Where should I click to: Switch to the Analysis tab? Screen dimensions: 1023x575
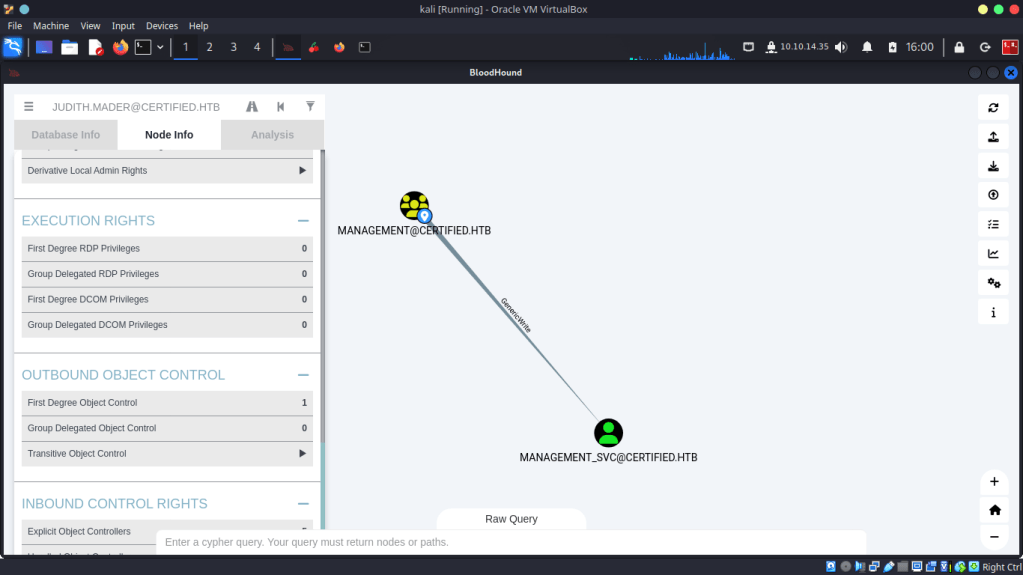(272, 135)
